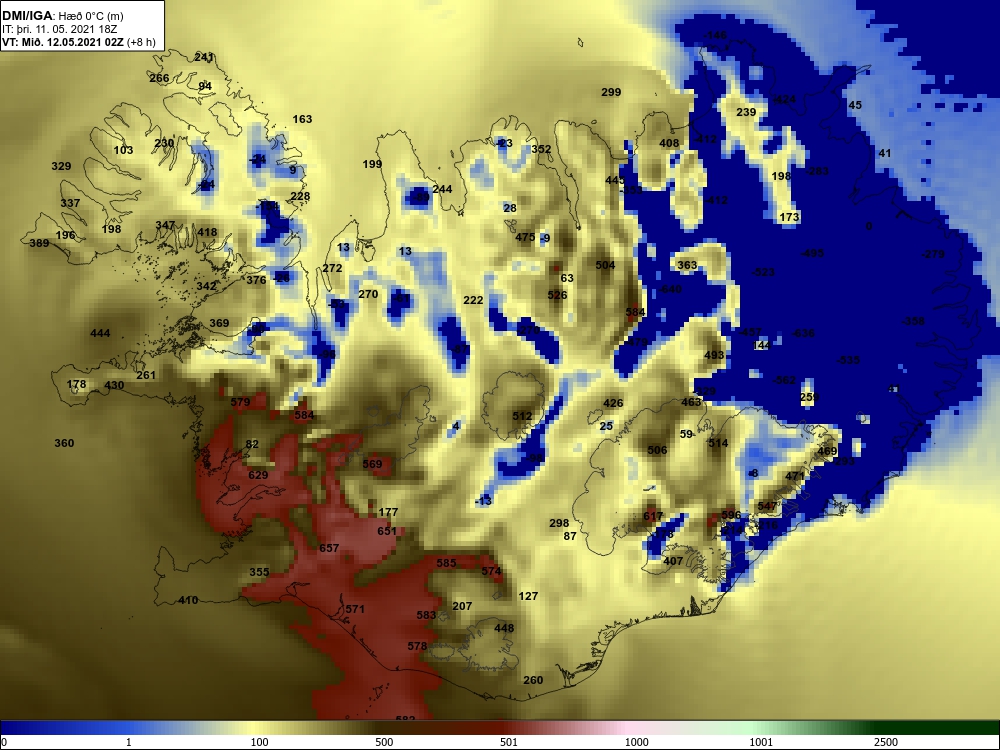This screenshot has width=1000, height=750.
Task: Click the map value '418'
Action: [x=207, y=233]
